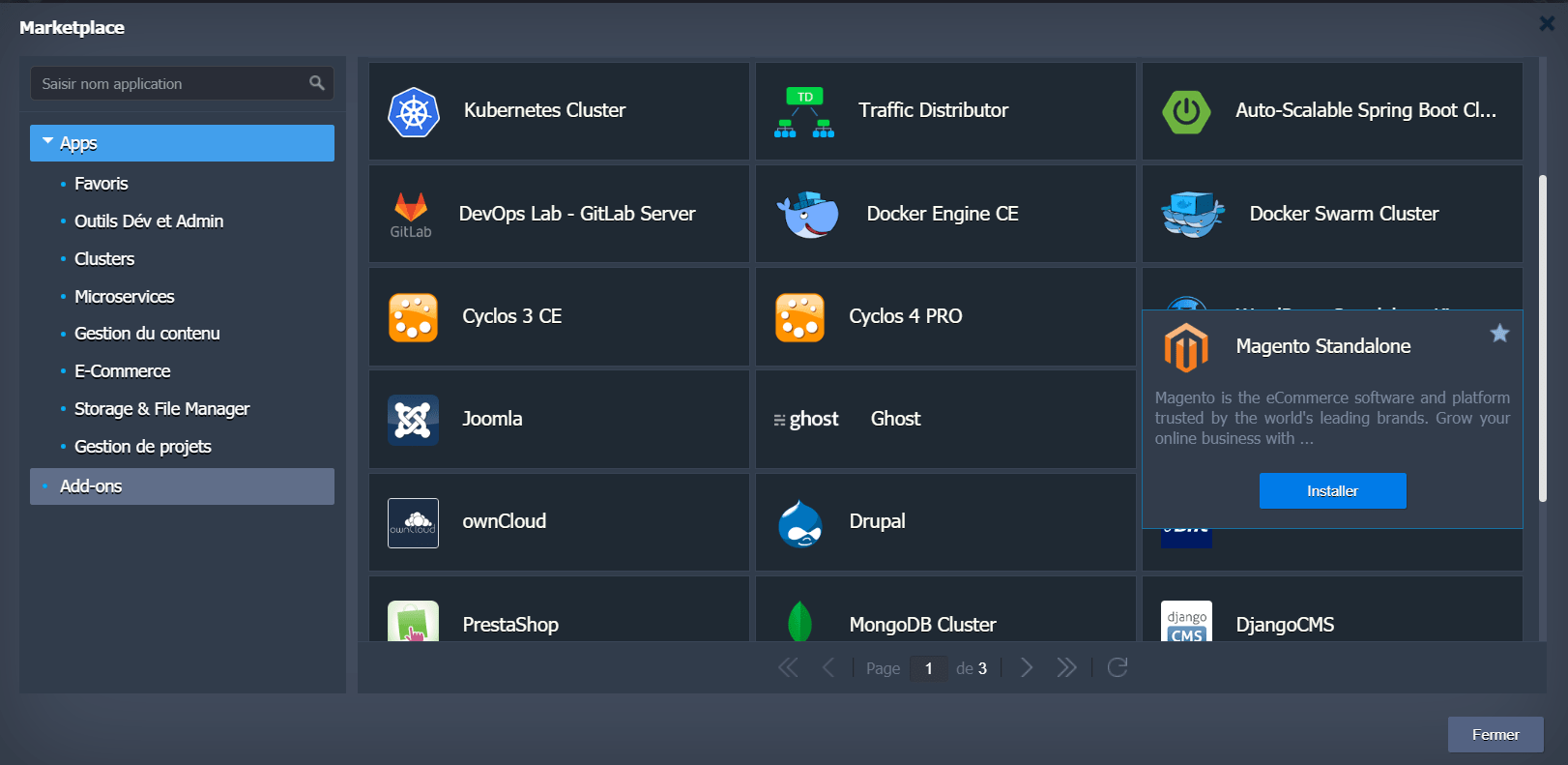Click the Kubernetes Cluster helm icon

[414, 112]
